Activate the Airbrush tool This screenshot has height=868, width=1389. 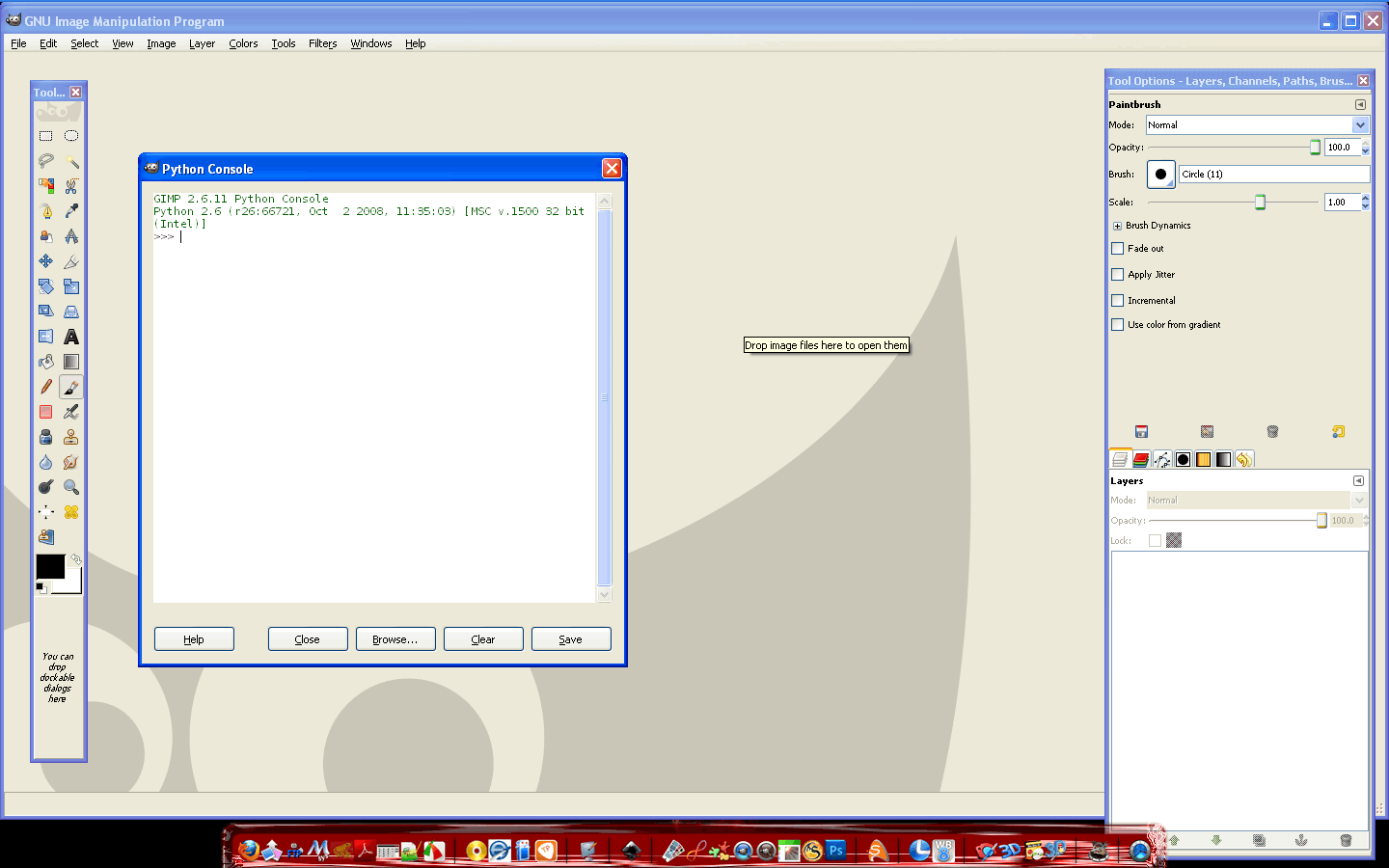tap(71, 412)
